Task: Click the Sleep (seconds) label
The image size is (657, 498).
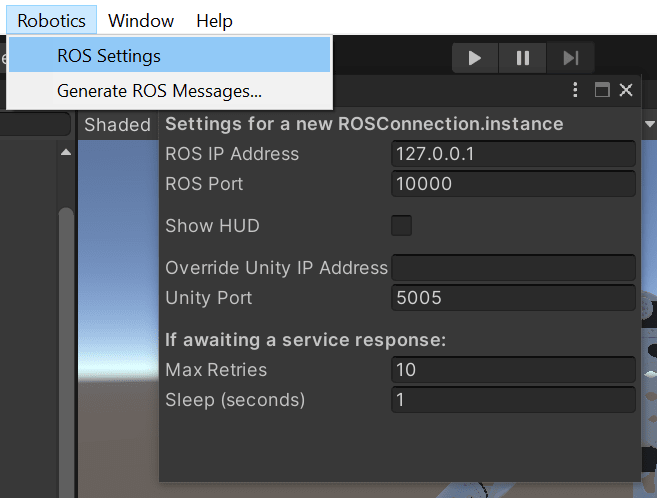Action: tap(235, 400)
